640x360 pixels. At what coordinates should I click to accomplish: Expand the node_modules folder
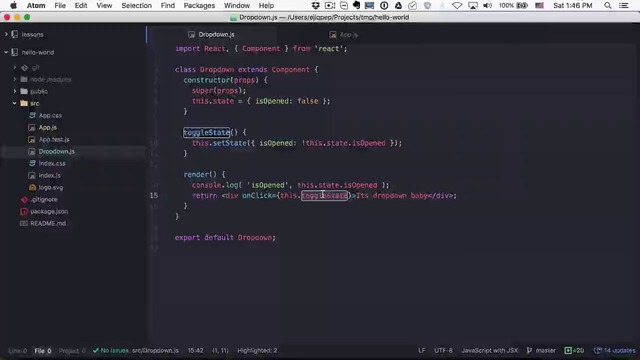(x=15, y=79)
